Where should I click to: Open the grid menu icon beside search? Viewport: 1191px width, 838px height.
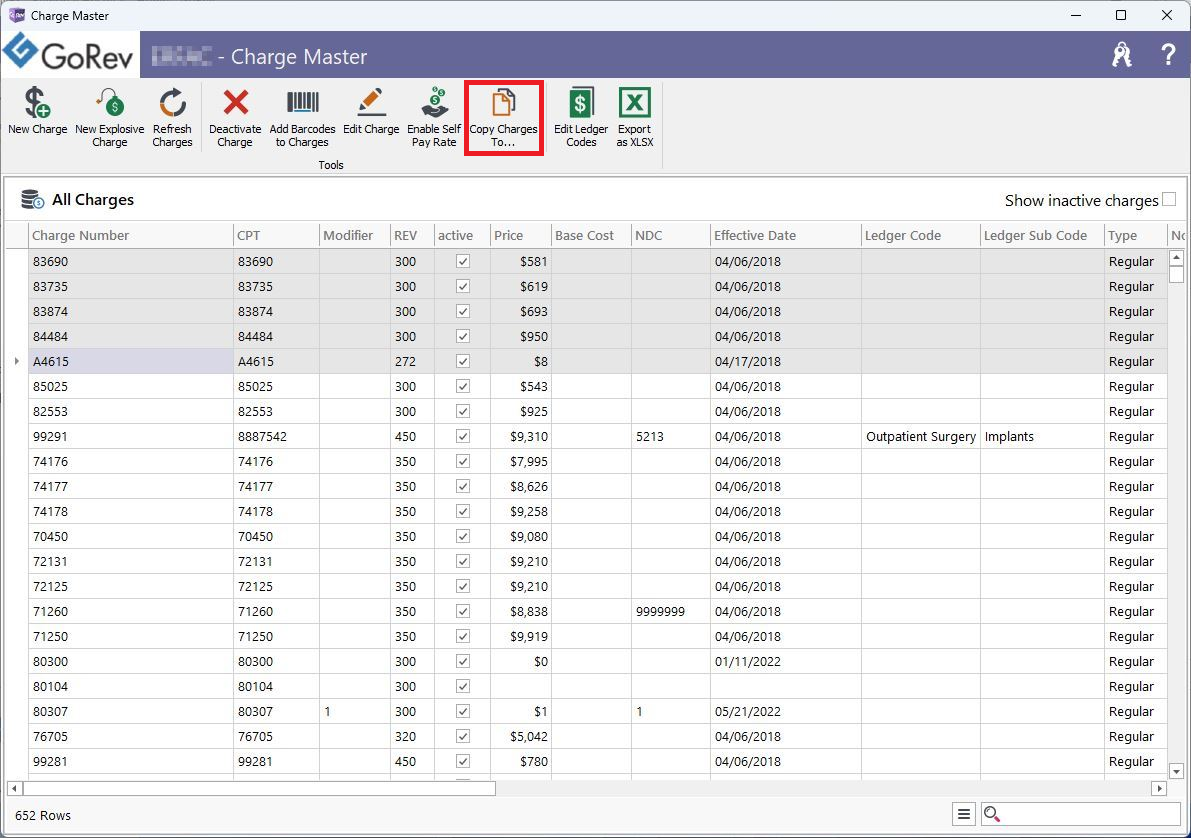pyautogui.click(x=964, y=814)
